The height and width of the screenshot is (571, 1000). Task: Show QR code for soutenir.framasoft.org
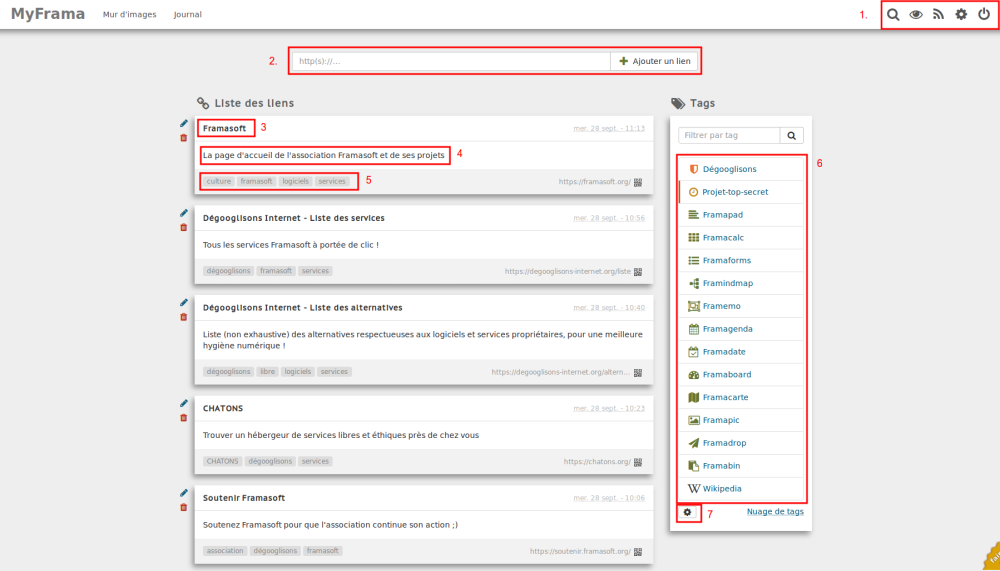[638, 551]
